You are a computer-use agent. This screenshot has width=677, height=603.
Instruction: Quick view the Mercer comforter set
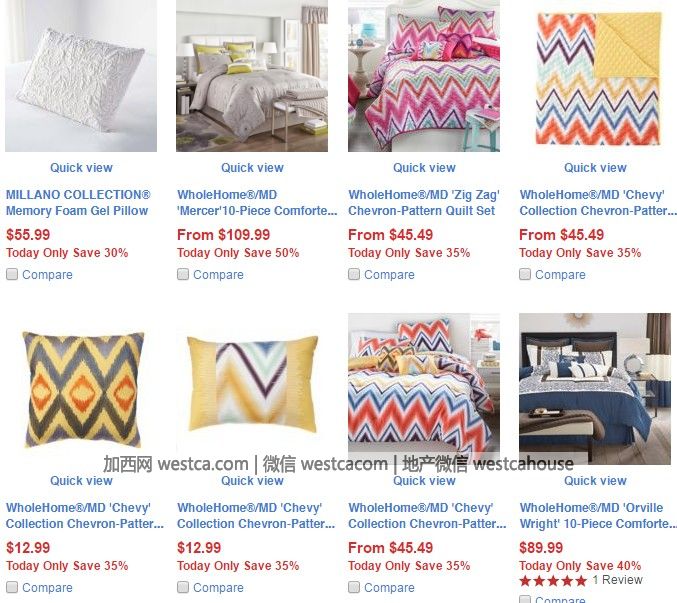(252, 167)
